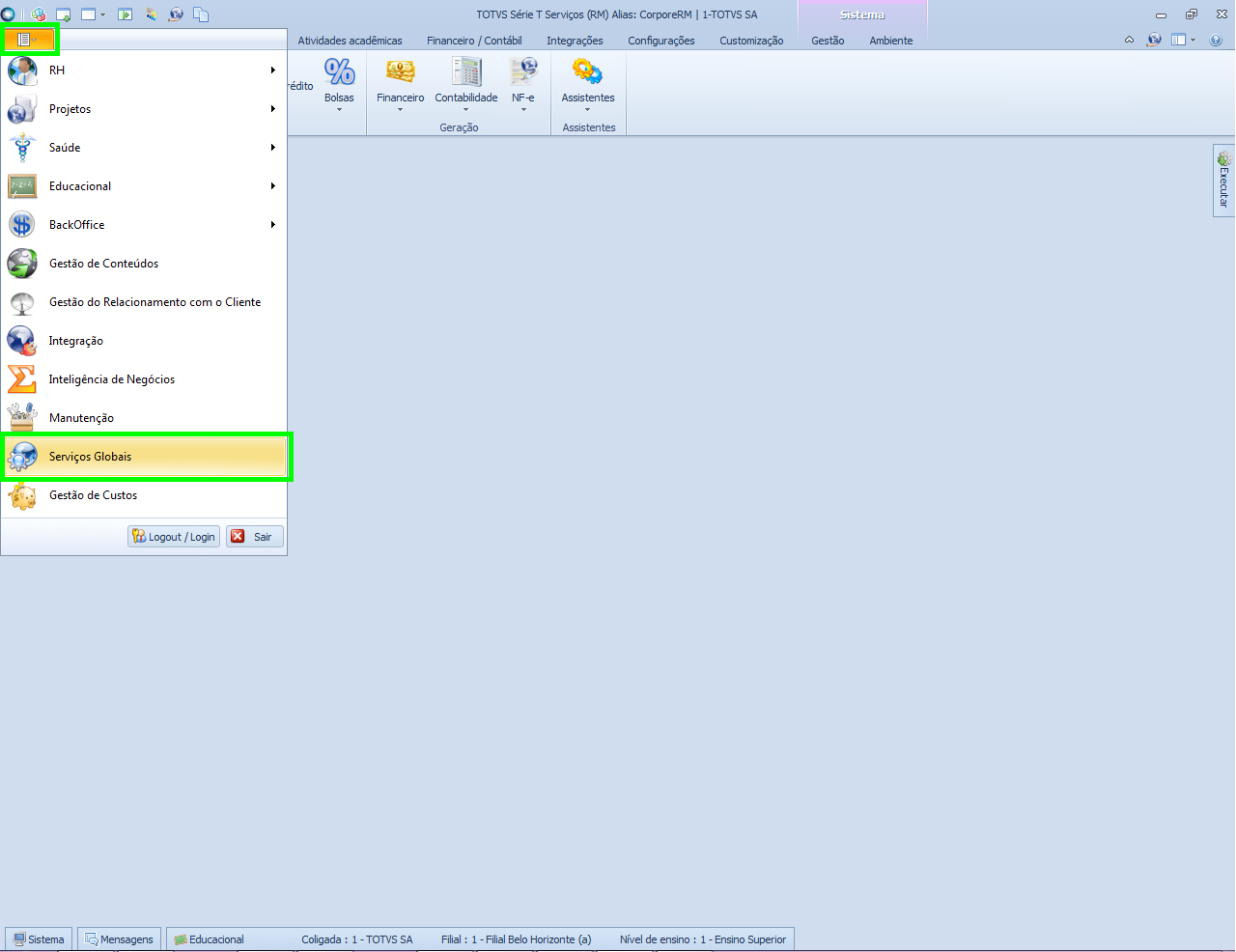Open Gestão do Relacionamento com o Cliente
1236x952 pixels.
[x=144, y=302]
